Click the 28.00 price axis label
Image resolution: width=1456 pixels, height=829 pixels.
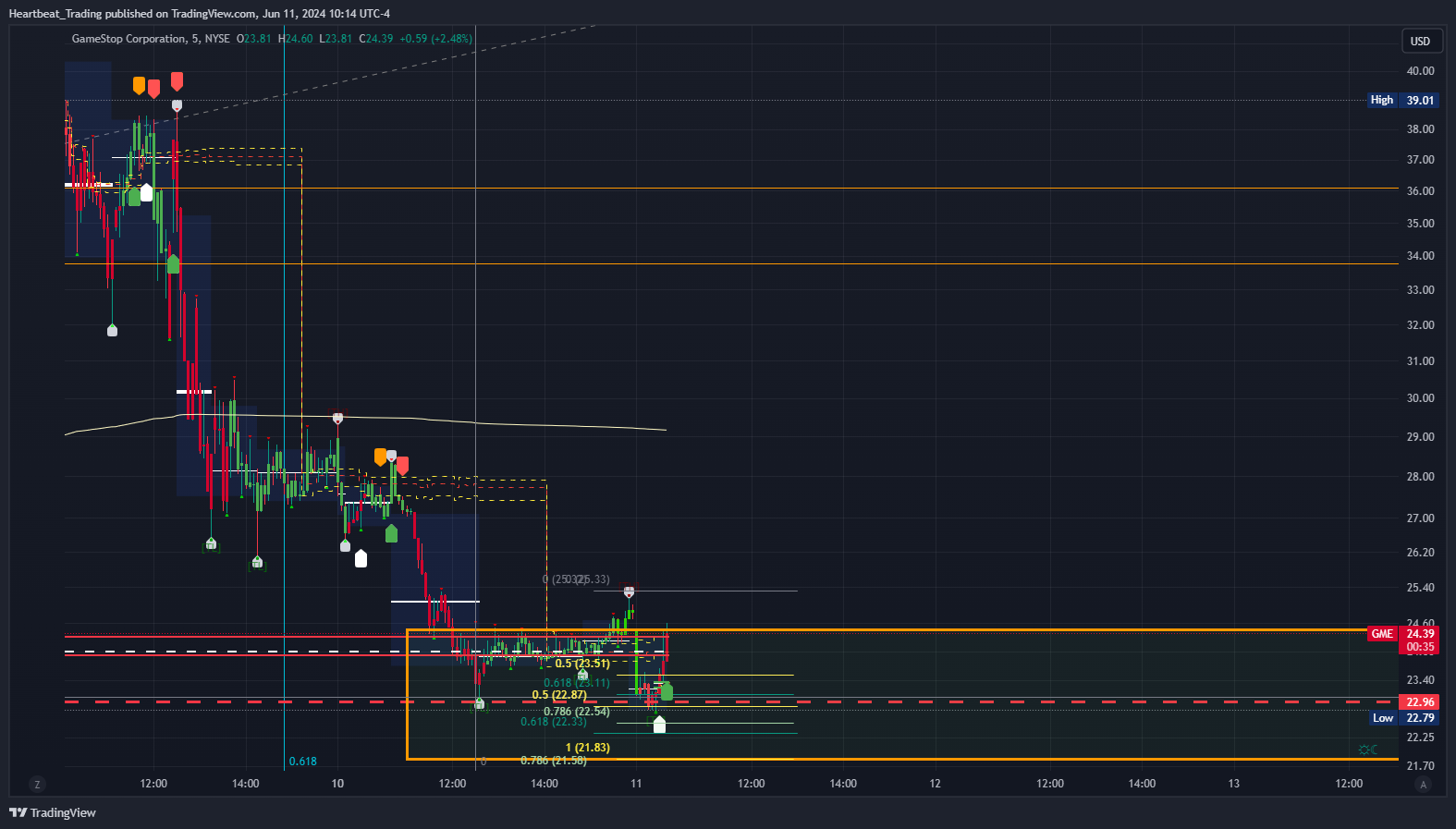tap(1420, 477)
